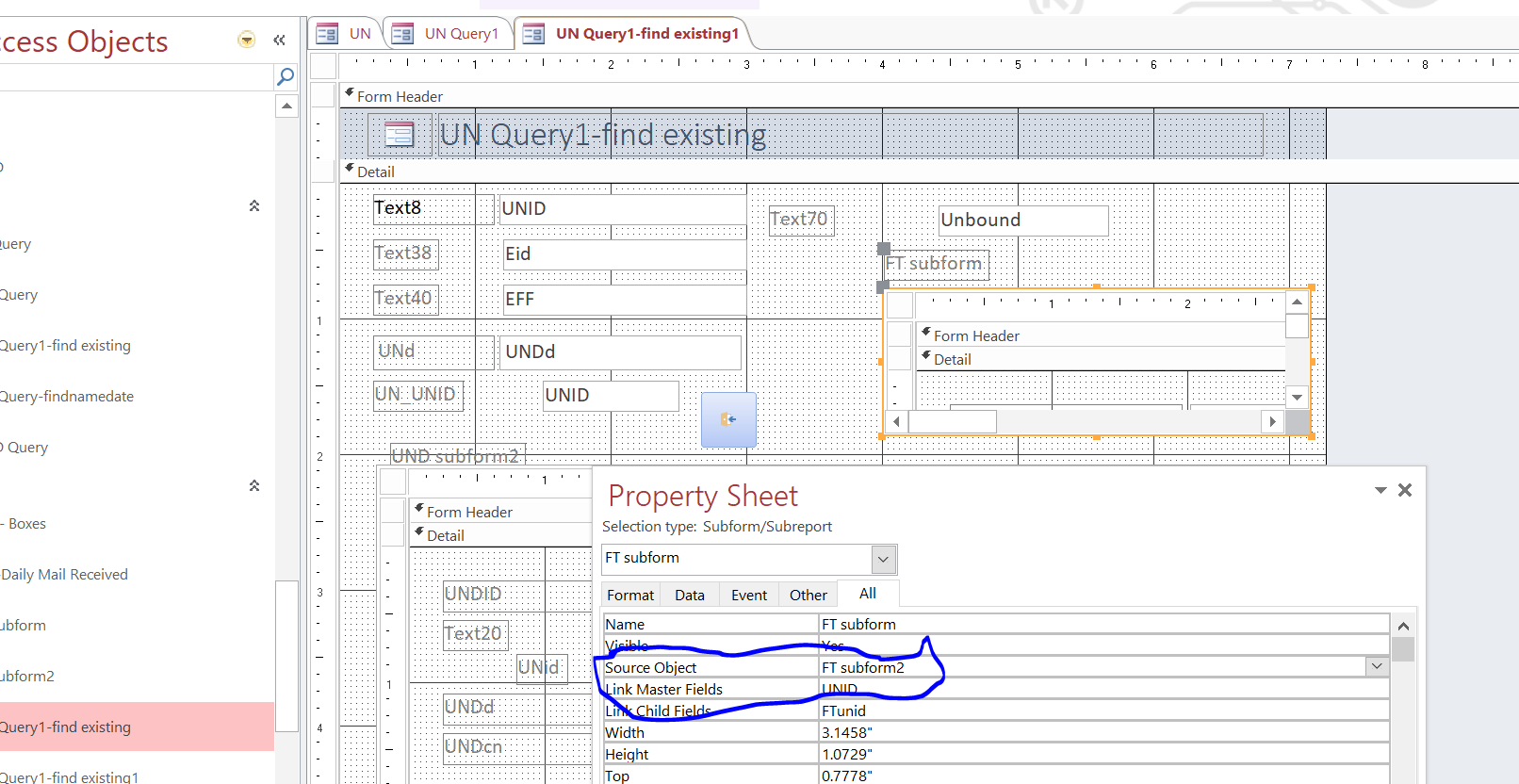Click FT subform's horizontal scroll left arrow
The height and width of the screenshot is (784, 1519).
click(896, 421)
